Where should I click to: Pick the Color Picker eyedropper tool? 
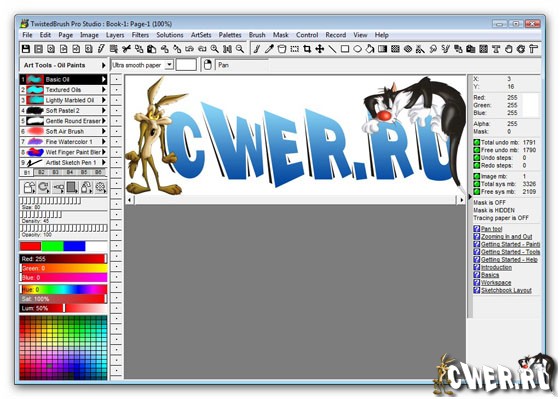(x=269, y=49)
